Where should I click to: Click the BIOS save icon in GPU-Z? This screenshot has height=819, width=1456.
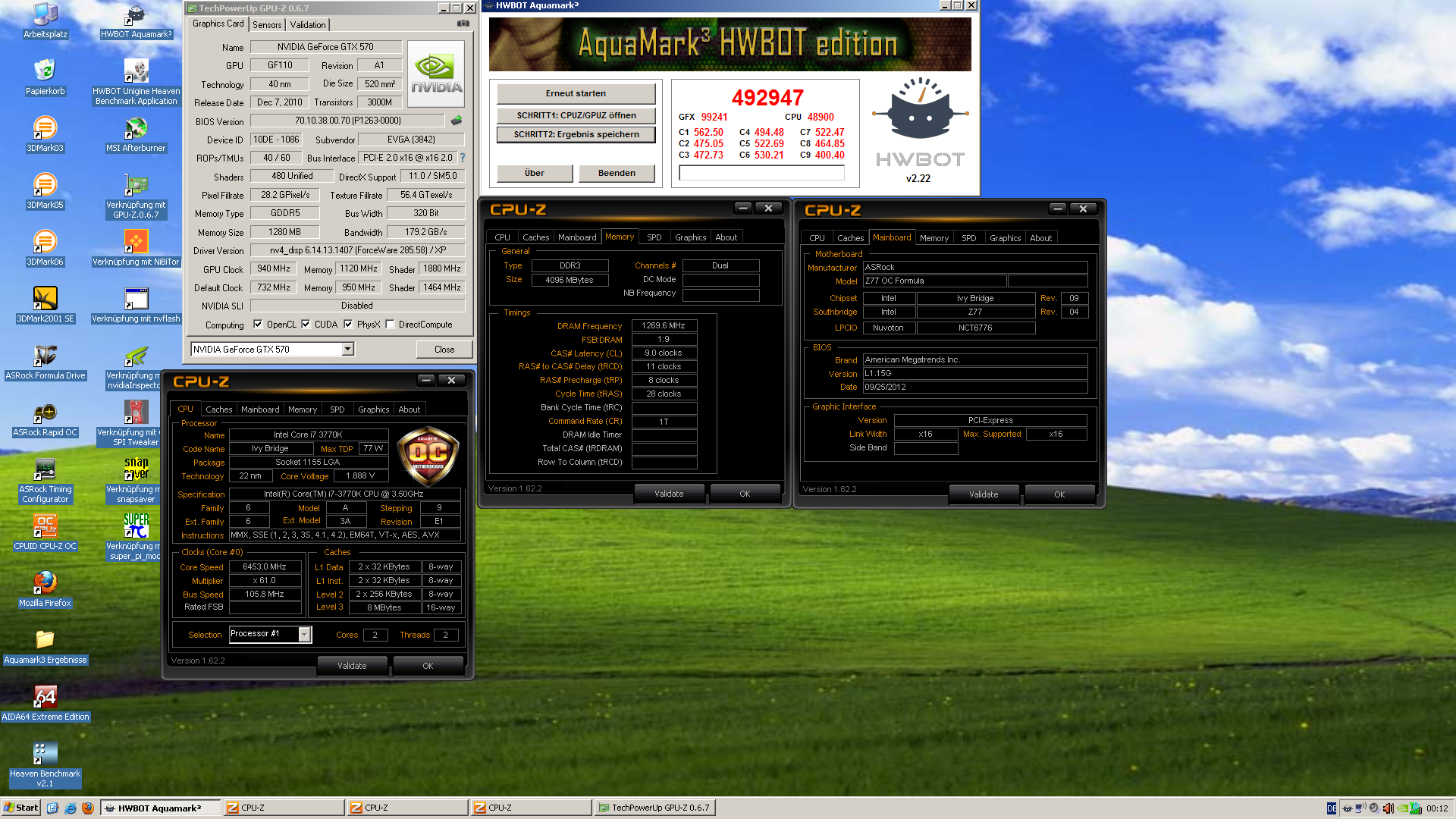(456, 120)
